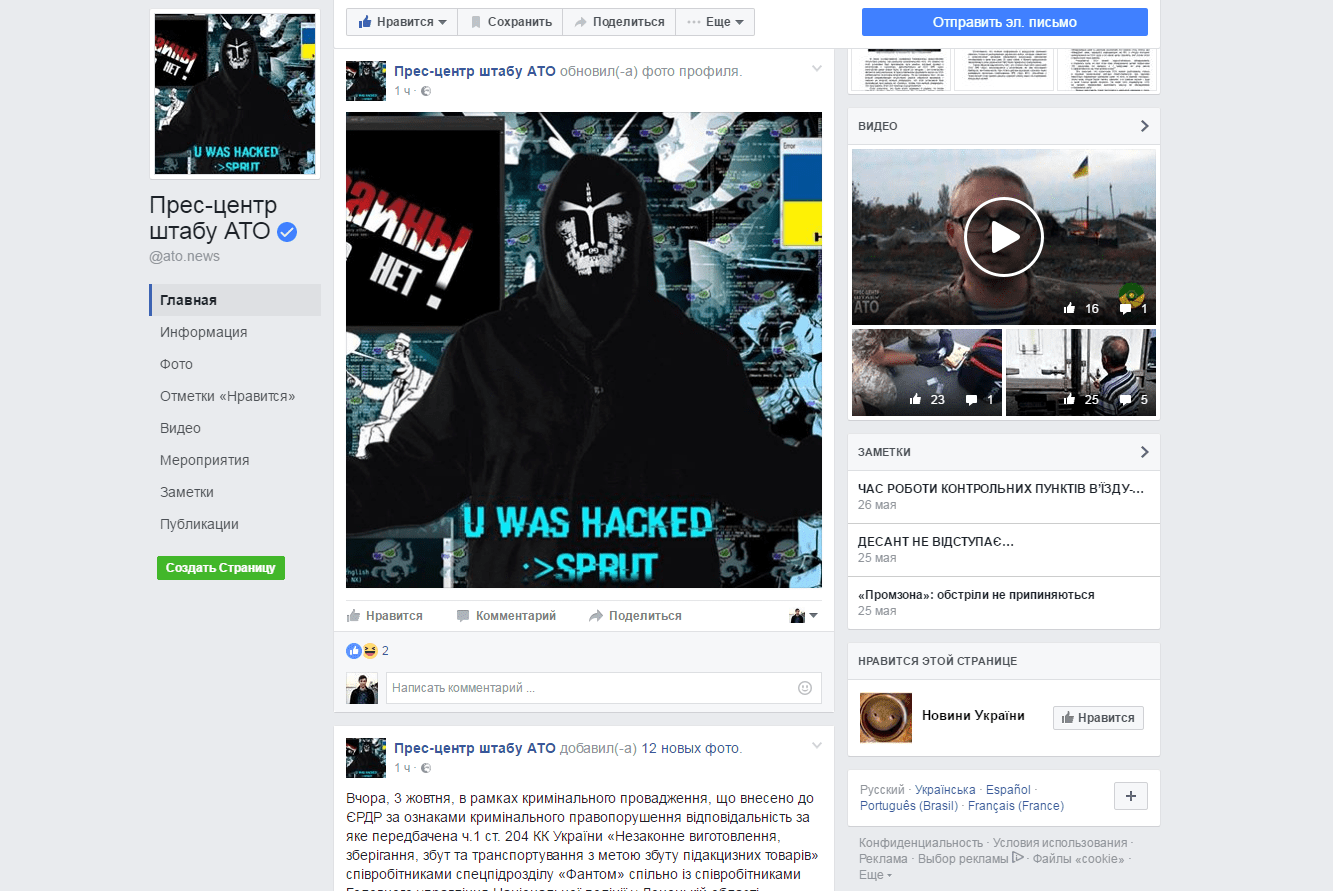
Task: Open note «Промзона»: обстріли не припиняються
Action: tap(976, 595)
